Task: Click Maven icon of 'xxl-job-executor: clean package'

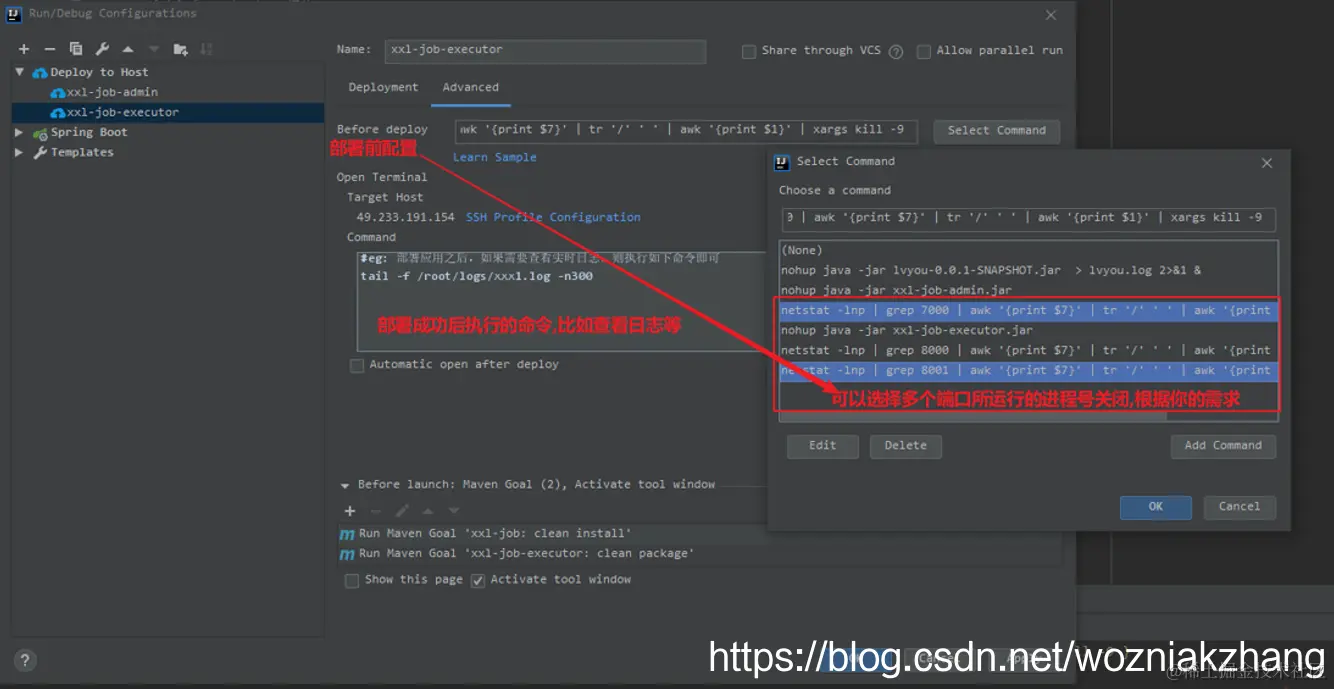Action: coord(347,554)
